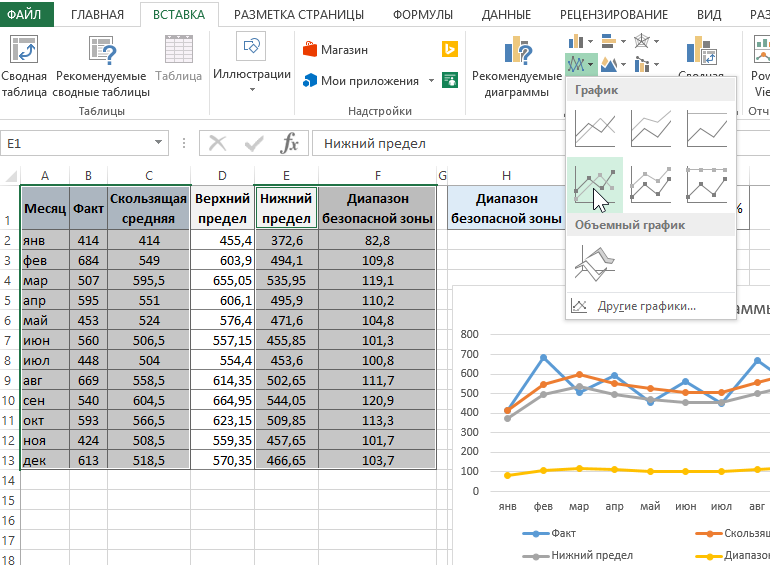770x565 pixels.
Task: Select the Факт column header cell
Action: 89,209
